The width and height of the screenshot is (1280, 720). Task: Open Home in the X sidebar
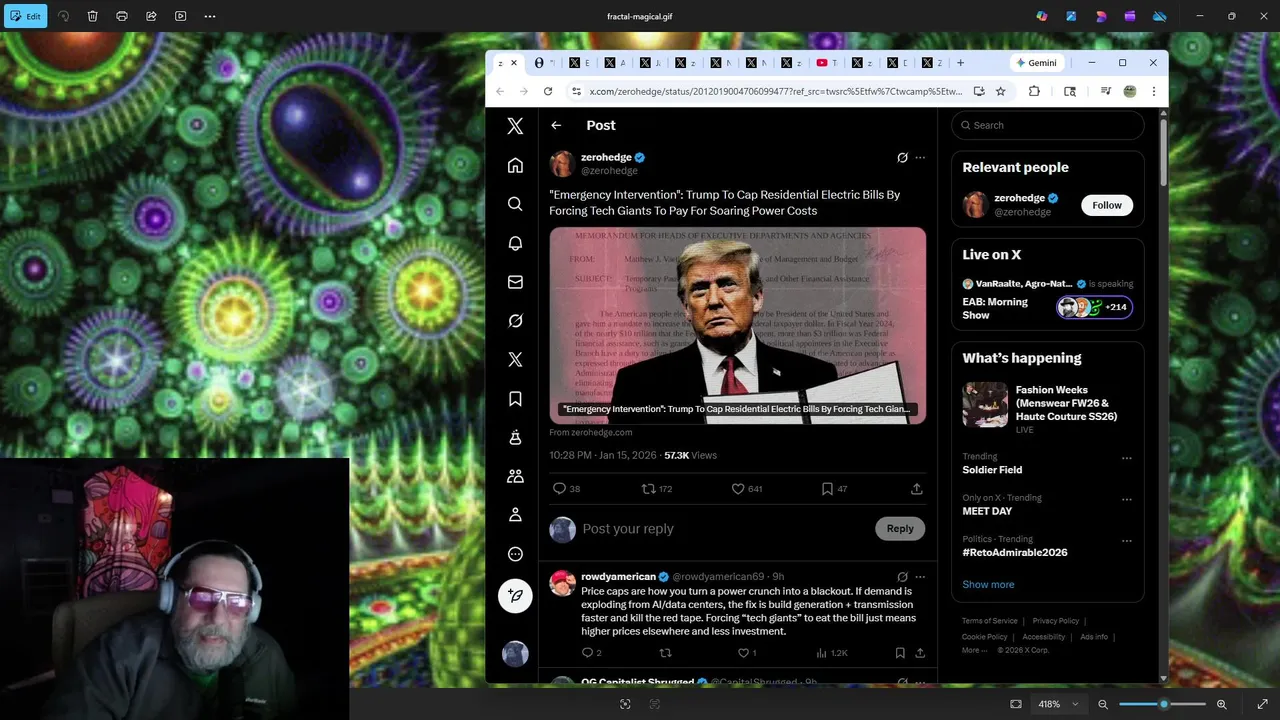(x=515, y=165)
